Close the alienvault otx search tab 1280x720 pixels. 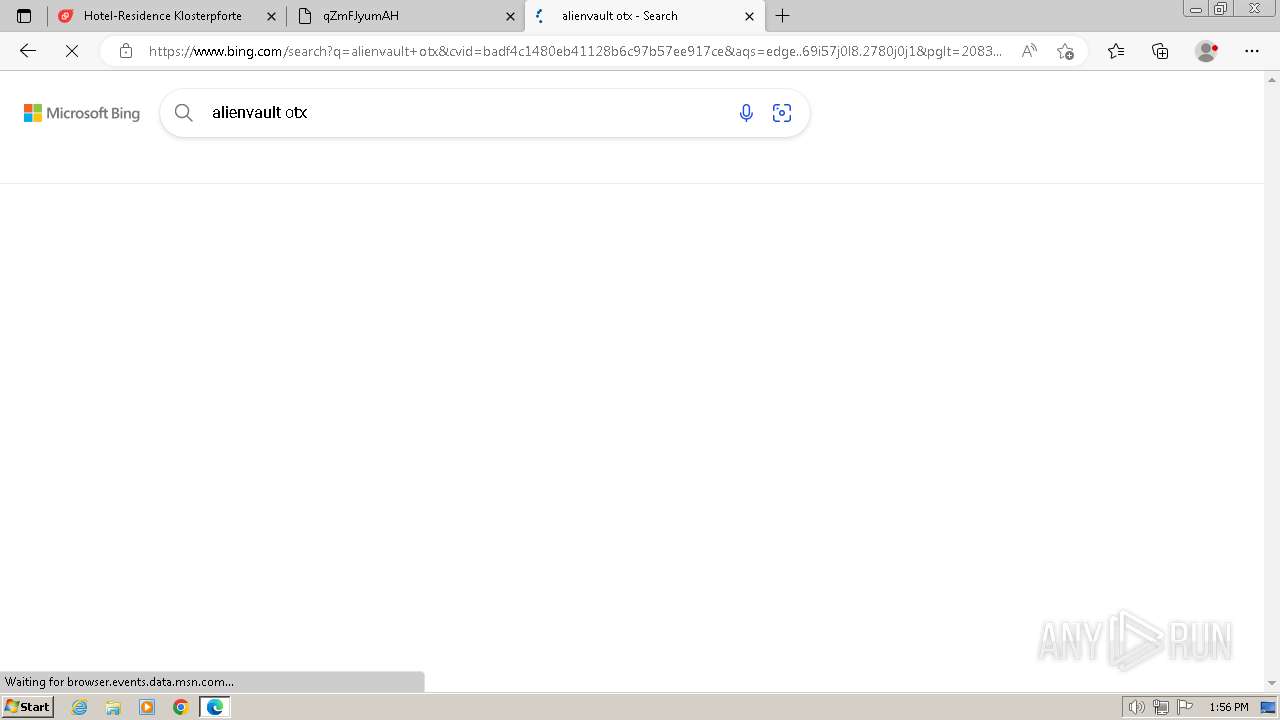tap(749, 16)
